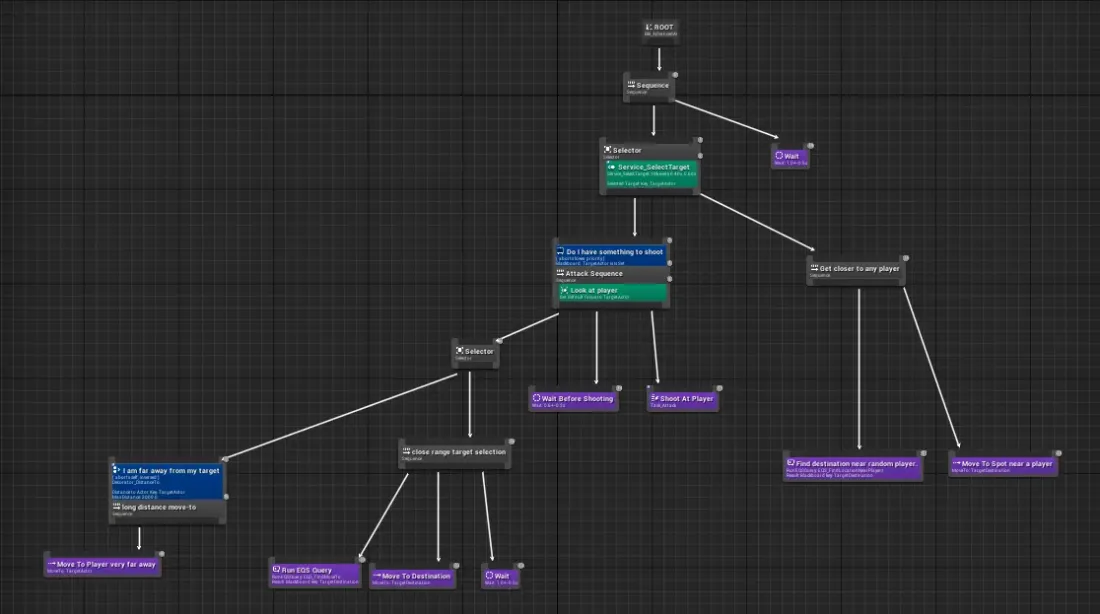1100x614 pixels.
Task: Select the Wait task beside the top Sequence
Action: click(x=790, y=157)
